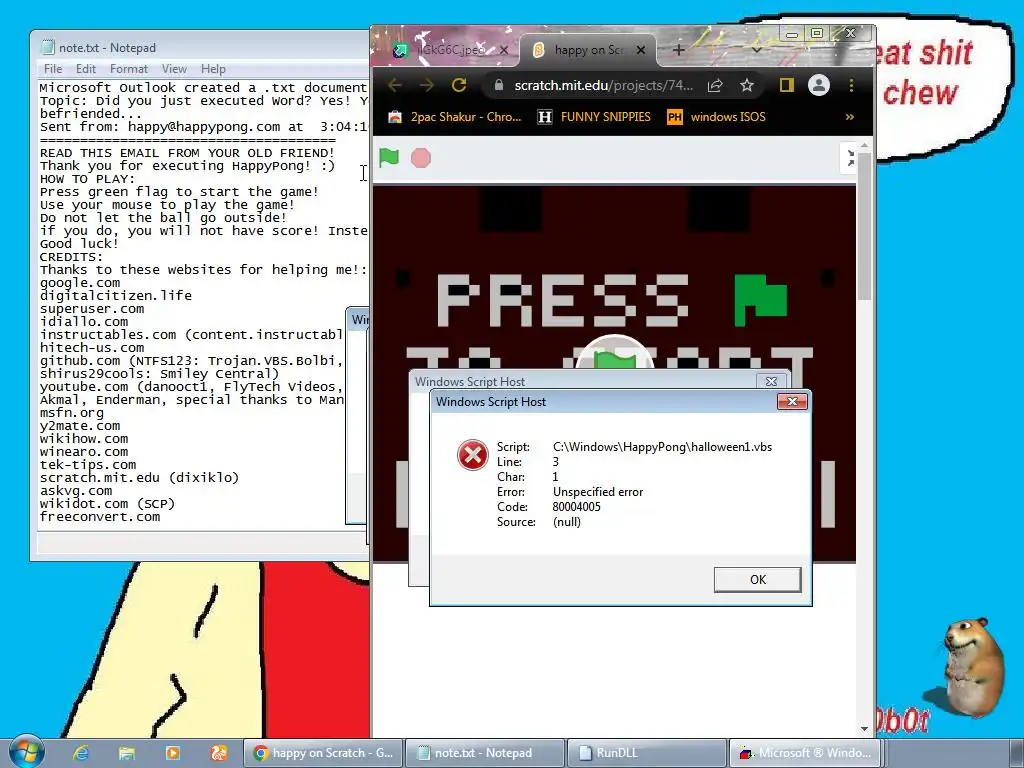This screenshot has height=768, width=1024.
Task: Reload the Scratch page
Action: pos(459,85)
